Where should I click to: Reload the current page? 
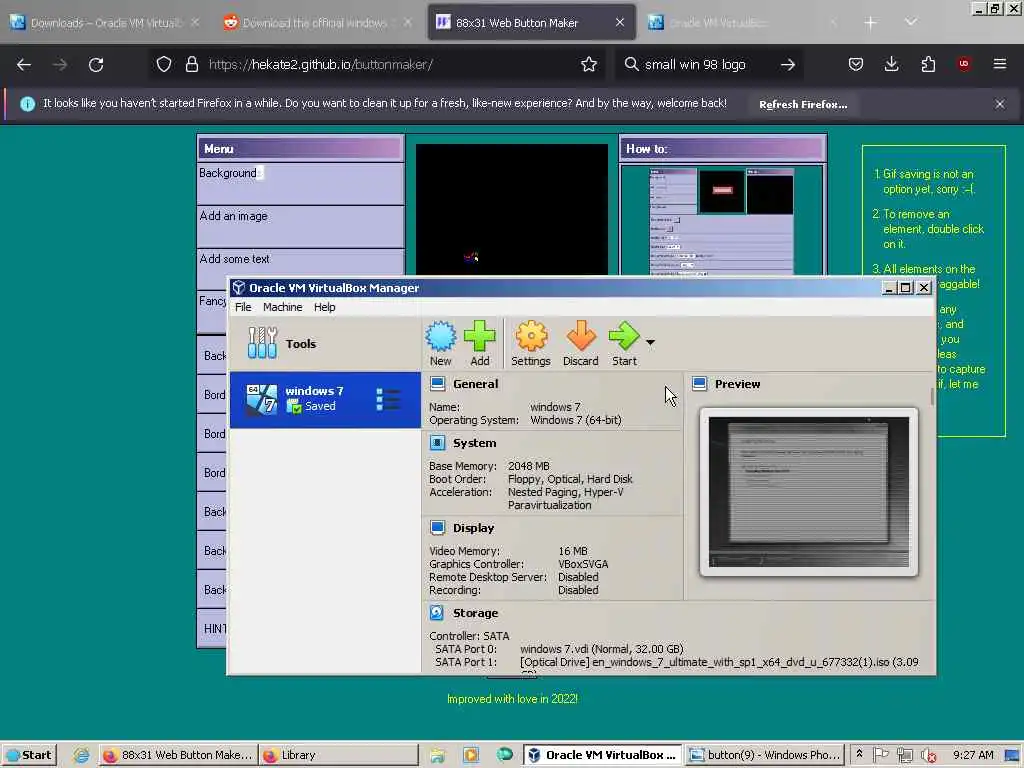(96, 65)
